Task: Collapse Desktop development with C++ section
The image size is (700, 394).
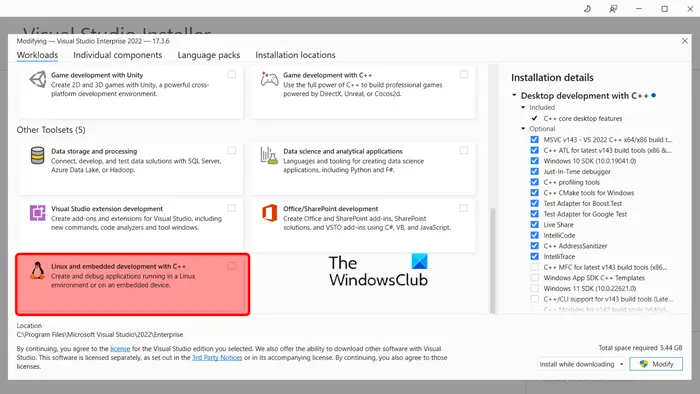Action: 514,95
